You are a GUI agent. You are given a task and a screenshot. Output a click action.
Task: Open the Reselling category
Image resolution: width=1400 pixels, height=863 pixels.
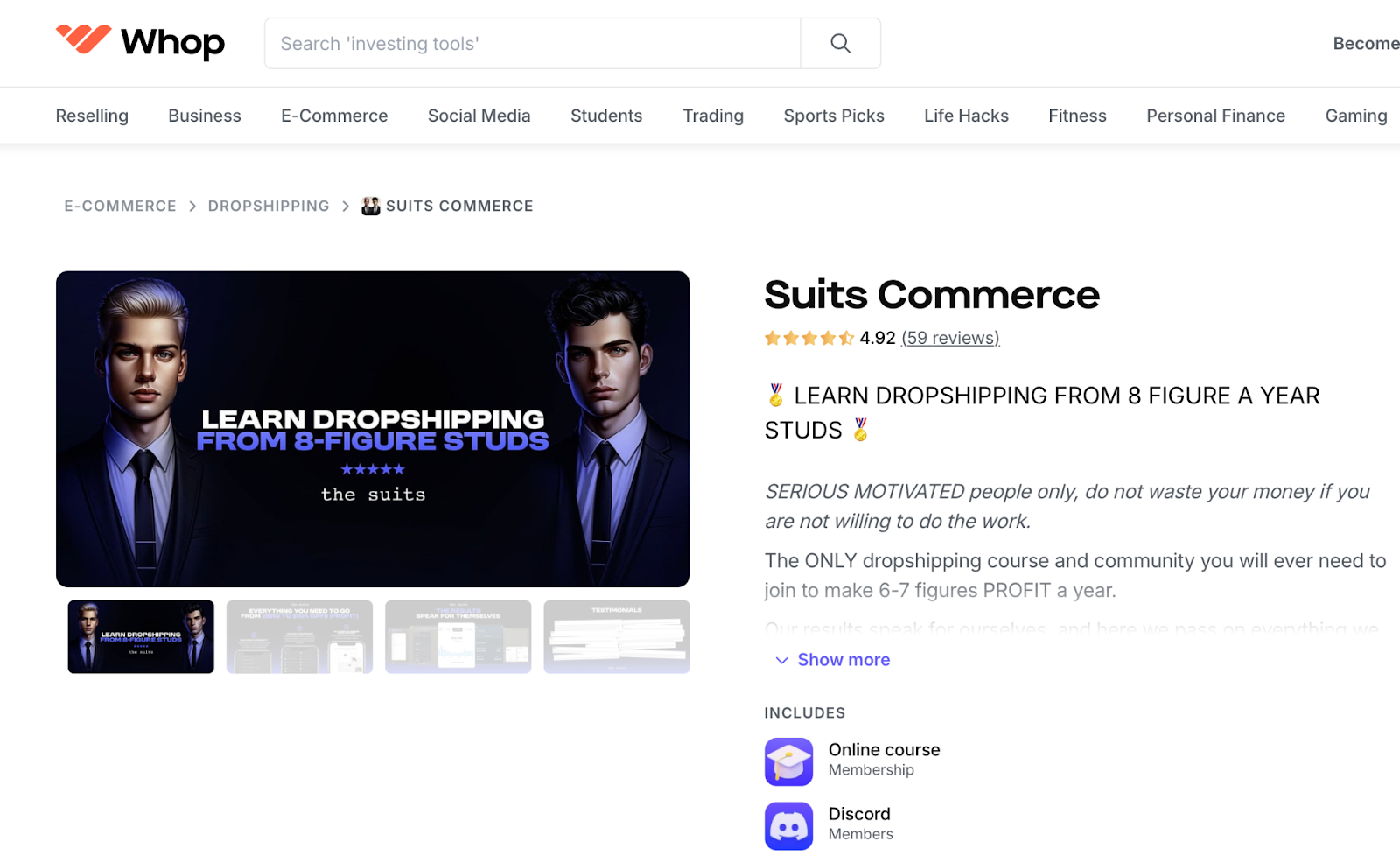[x=92, y=116]
